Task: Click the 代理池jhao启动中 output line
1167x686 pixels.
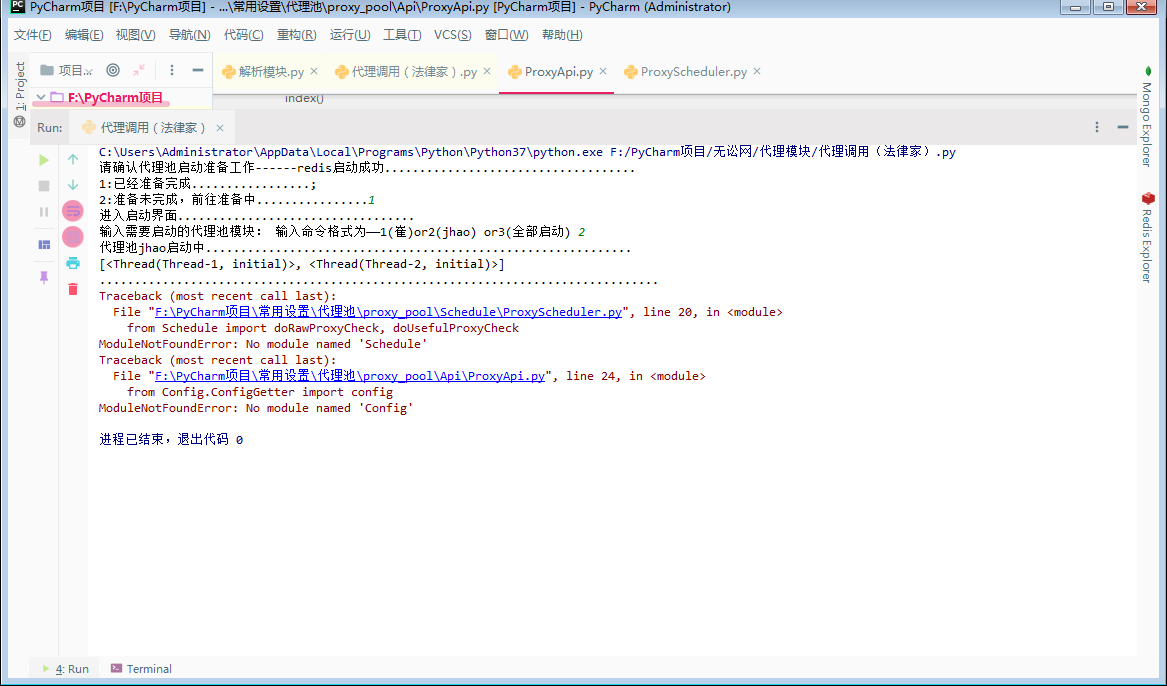Action: [365, 248]
